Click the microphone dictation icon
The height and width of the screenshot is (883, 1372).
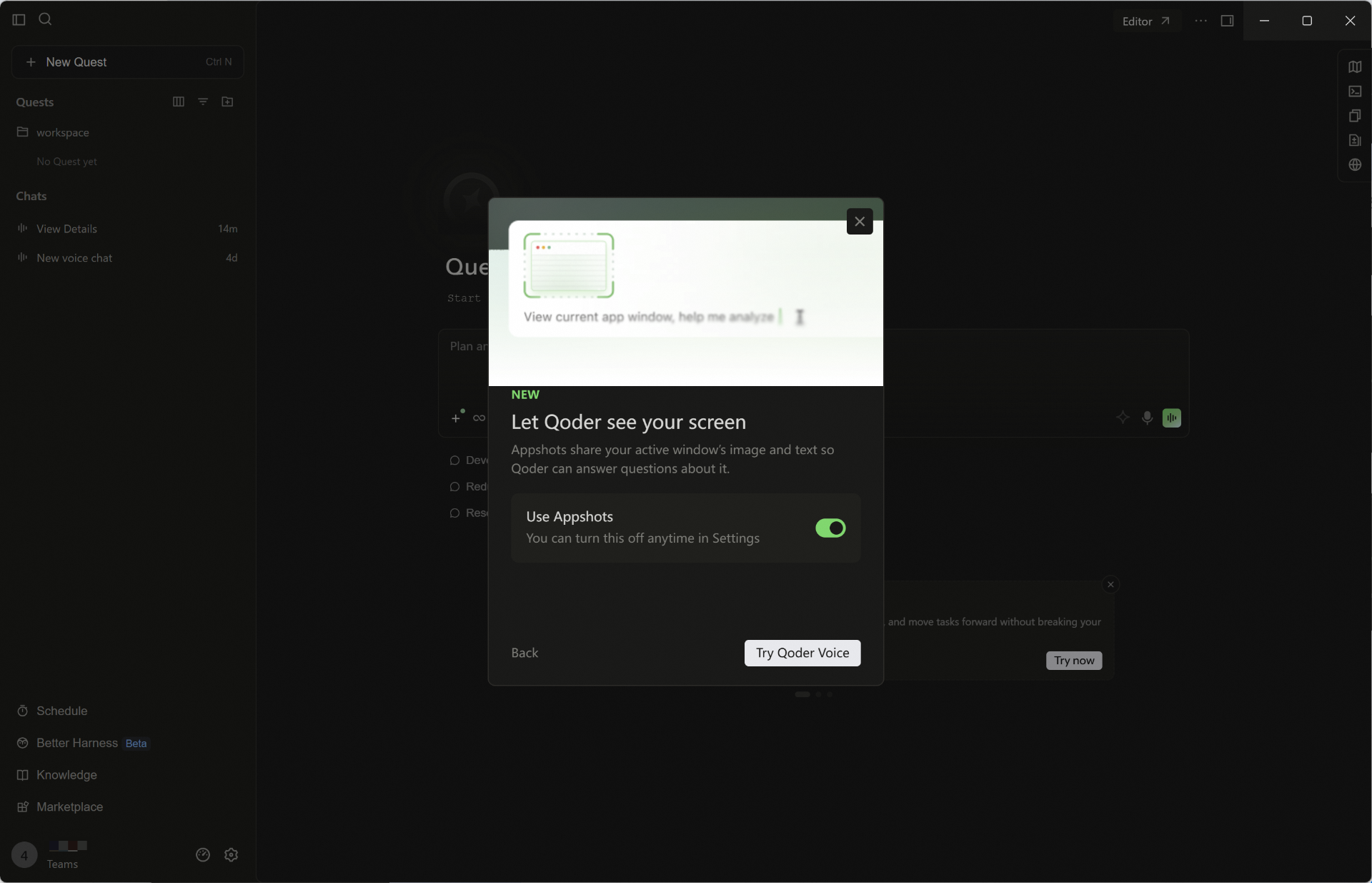pyautogui.click(x=1147, y=418)
